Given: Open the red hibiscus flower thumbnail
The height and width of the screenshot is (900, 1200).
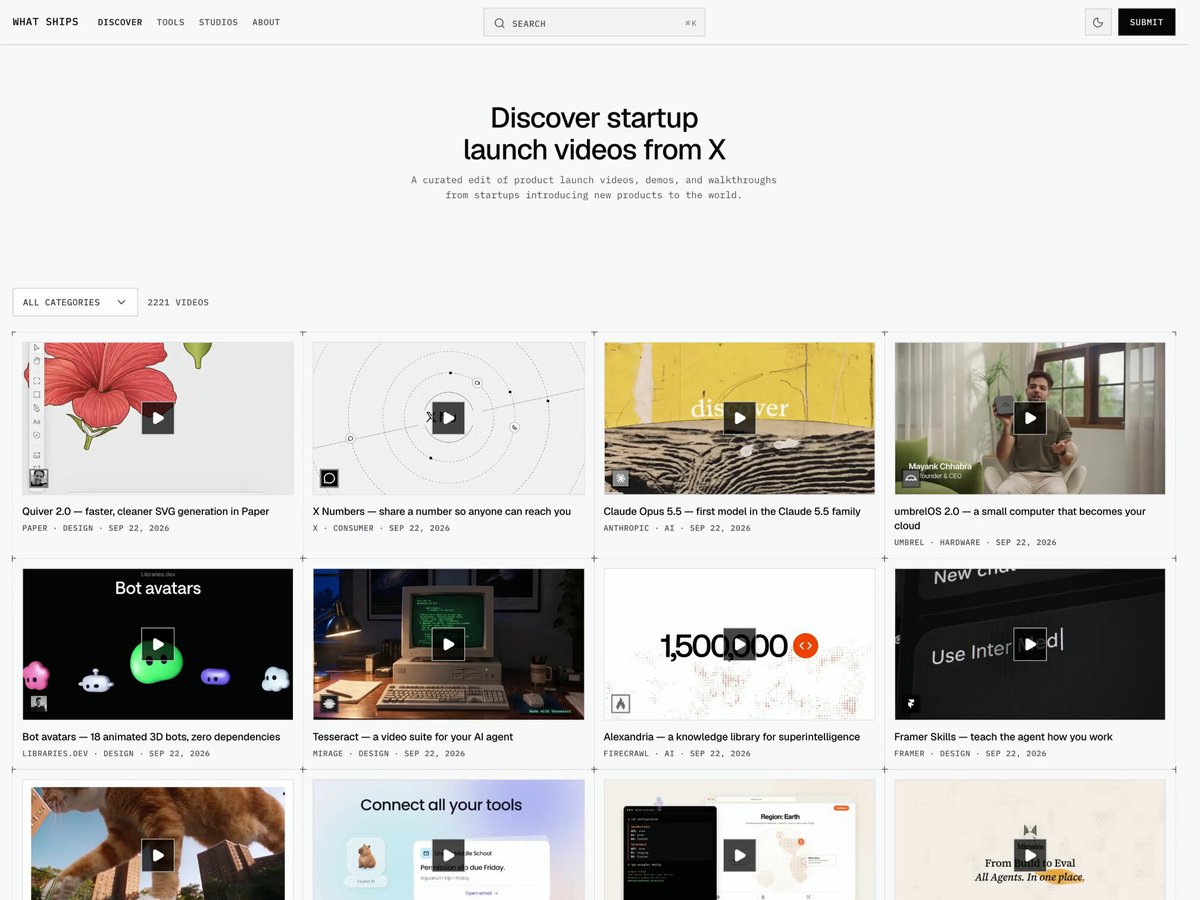Looking at the screenshot, I should coord(158,418).
